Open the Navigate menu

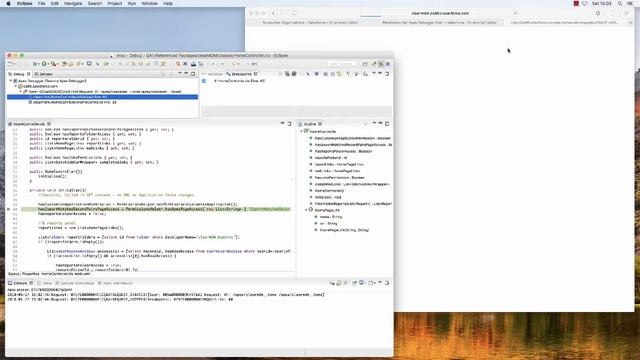[x=73, y=3]
